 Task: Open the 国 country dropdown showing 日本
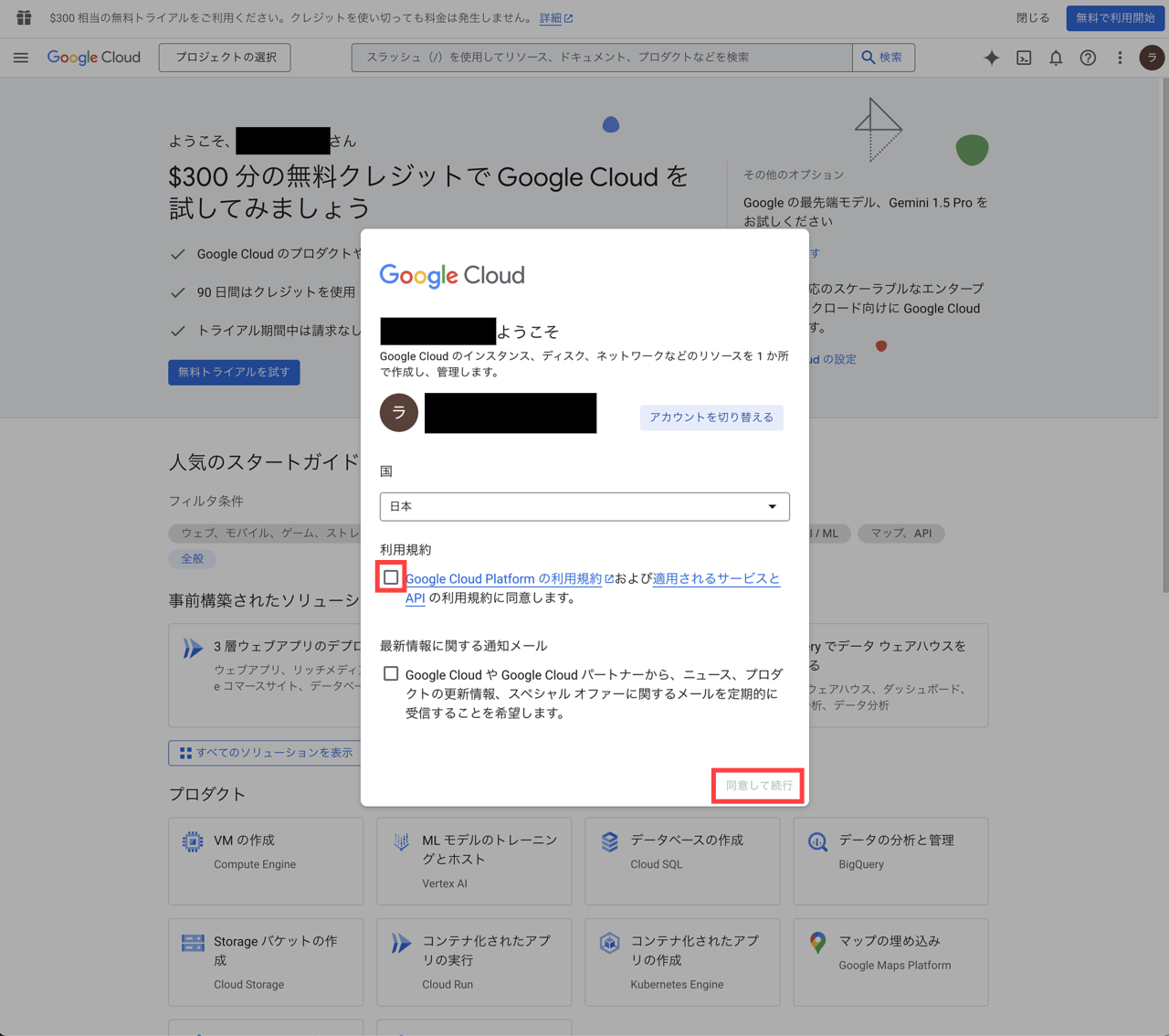pyautogui.click(x=584, y=506)
